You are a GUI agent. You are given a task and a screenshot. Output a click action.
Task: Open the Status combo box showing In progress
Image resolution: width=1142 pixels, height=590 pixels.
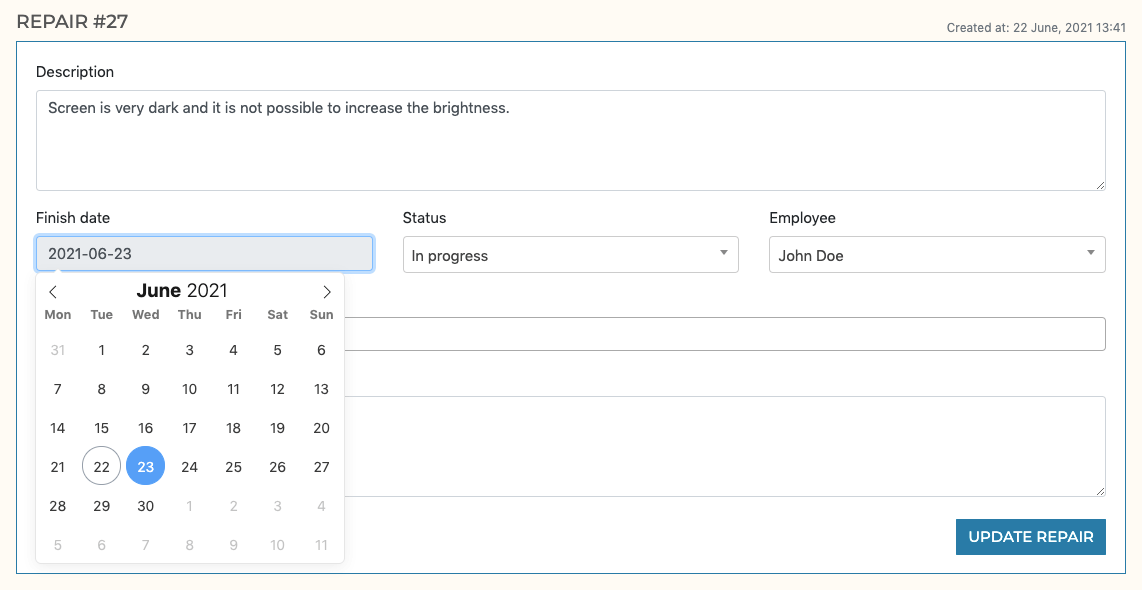point(560,254)
